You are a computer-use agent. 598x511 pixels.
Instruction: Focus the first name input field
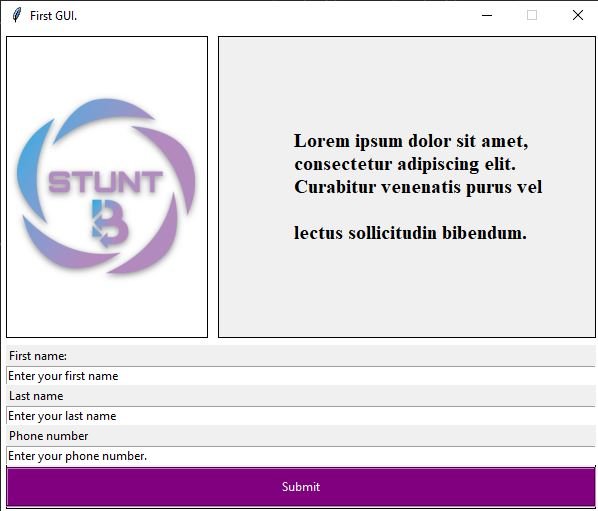pos(301,376)
